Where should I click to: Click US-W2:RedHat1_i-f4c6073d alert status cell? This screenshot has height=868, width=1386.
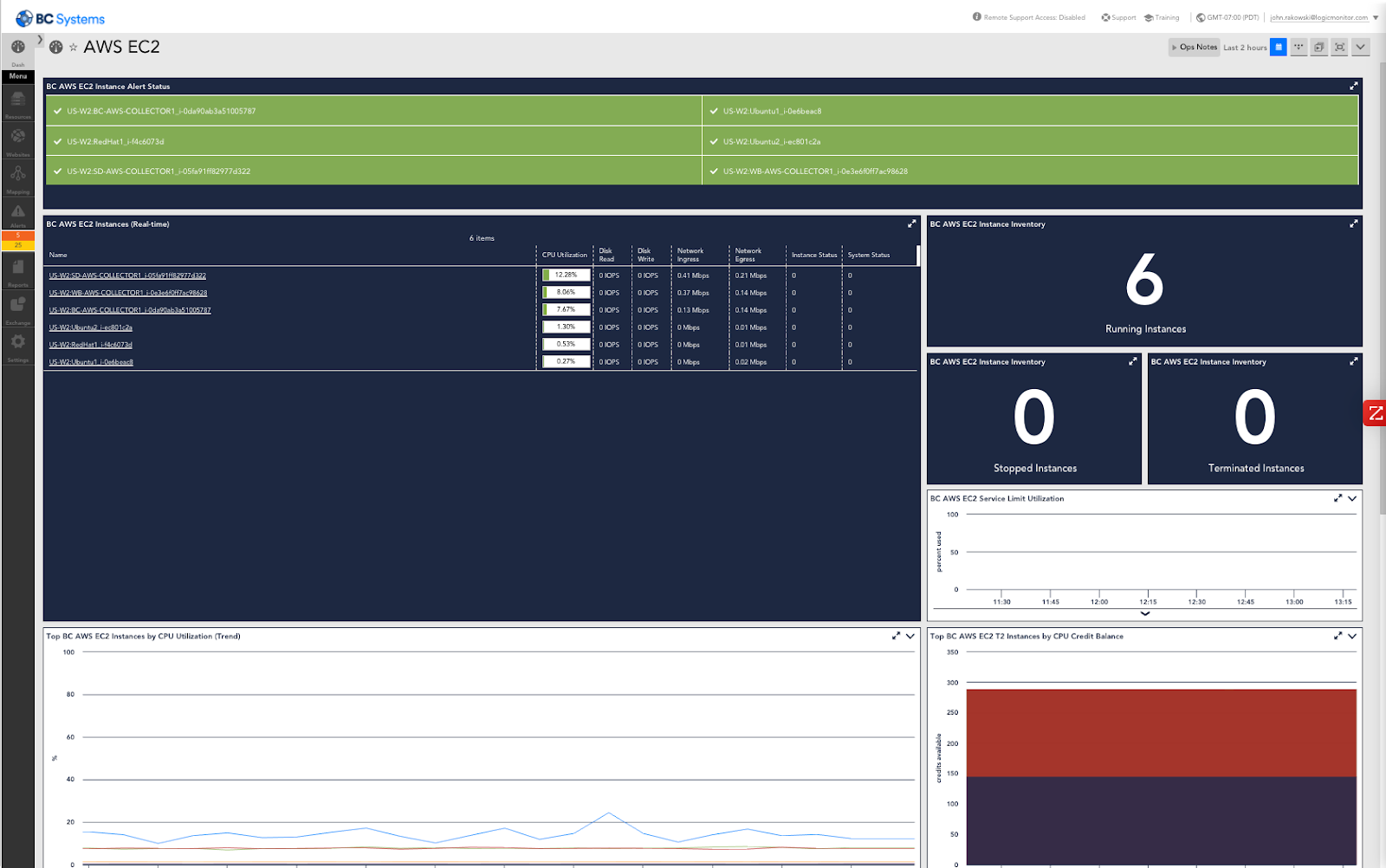coord(373,141)
